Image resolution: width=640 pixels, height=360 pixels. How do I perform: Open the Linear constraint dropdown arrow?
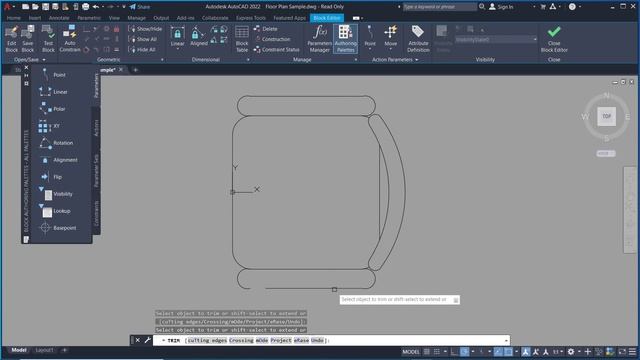coord(178,49)
